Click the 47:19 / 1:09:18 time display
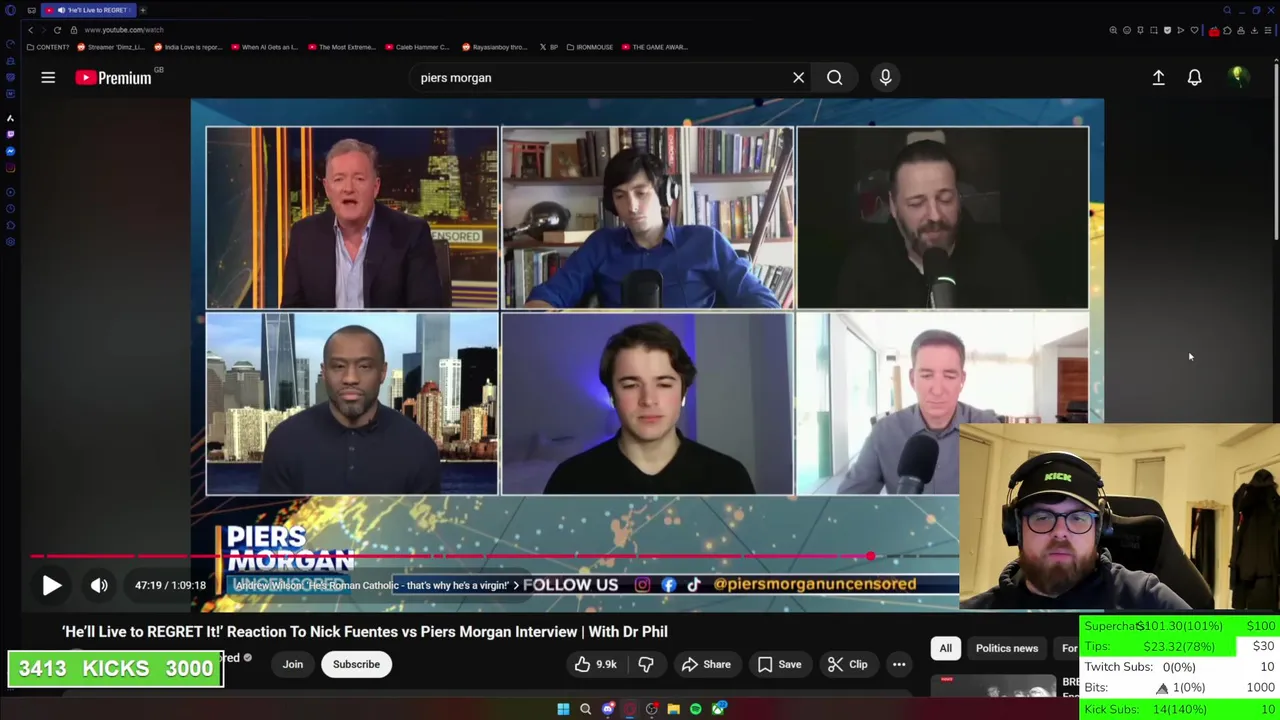Screen dimensions: 1280x720 (170, 585)
